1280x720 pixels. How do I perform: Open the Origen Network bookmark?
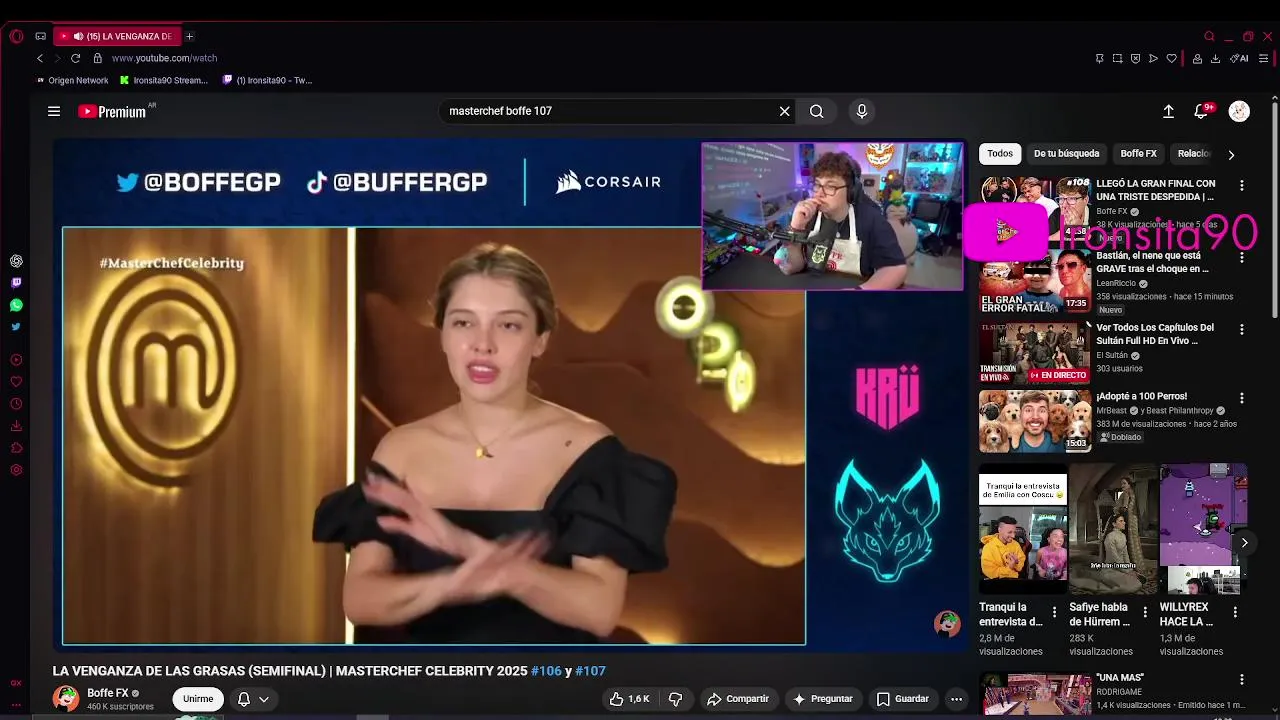point(72,80)
